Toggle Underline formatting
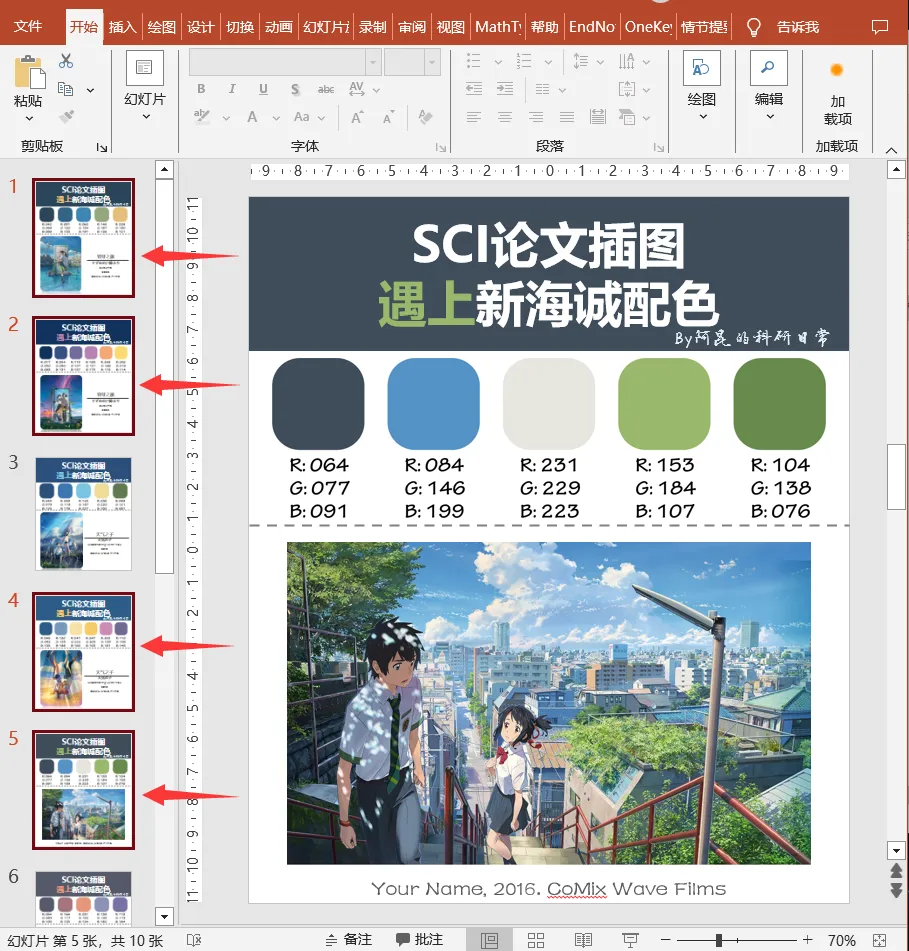Screen dimensions: 909x951 click(x=263, y=89)
